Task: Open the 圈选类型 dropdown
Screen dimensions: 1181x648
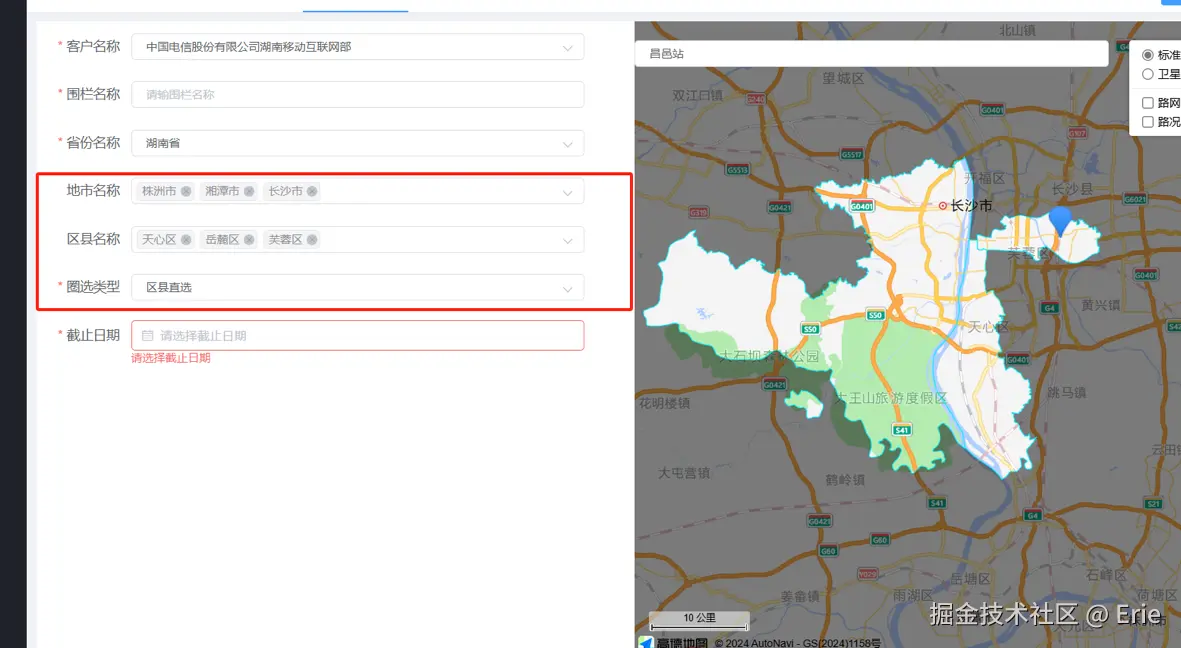Action: 568,287
